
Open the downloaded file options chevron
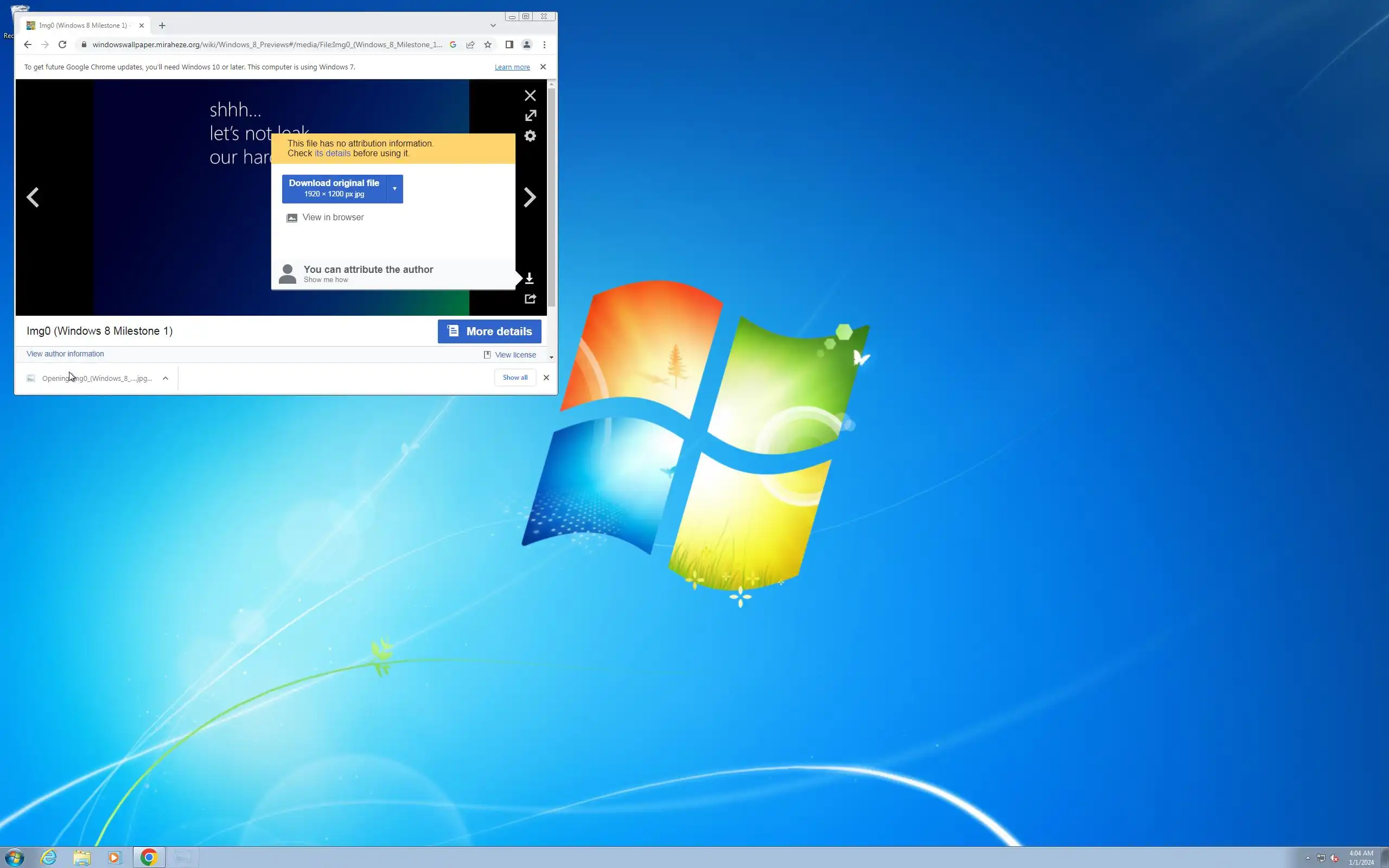[165, 378]
